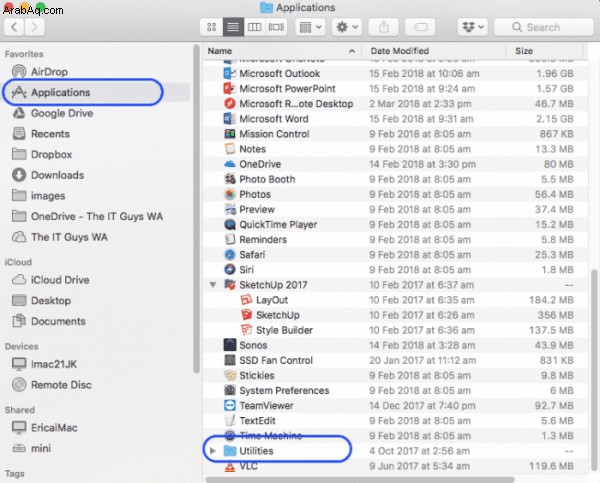Select Style Builder inside SketchUp 2017
The height and width of the screenshot is (483, 600).
click(395, 330)
